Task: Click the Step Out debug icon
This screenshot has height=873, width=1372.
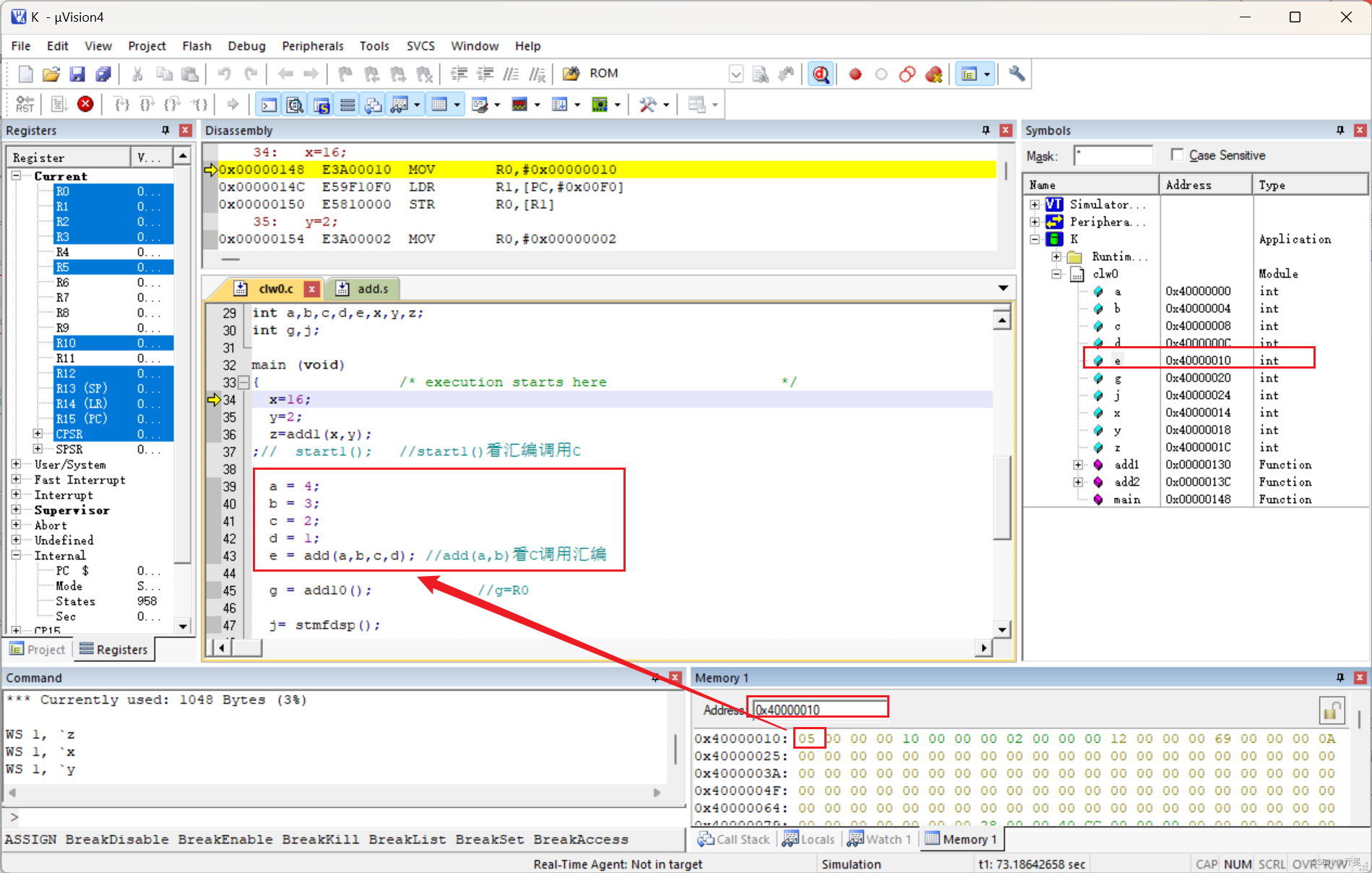Action: [172, 105]
